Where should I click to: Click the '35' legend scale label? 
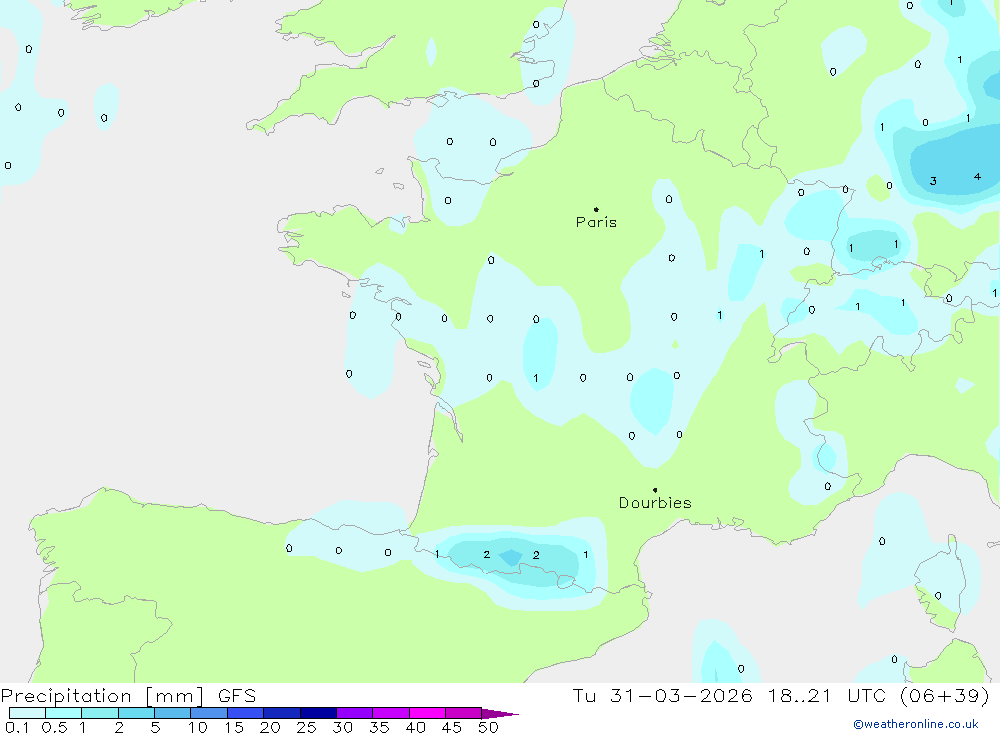[x=379, y=727]
